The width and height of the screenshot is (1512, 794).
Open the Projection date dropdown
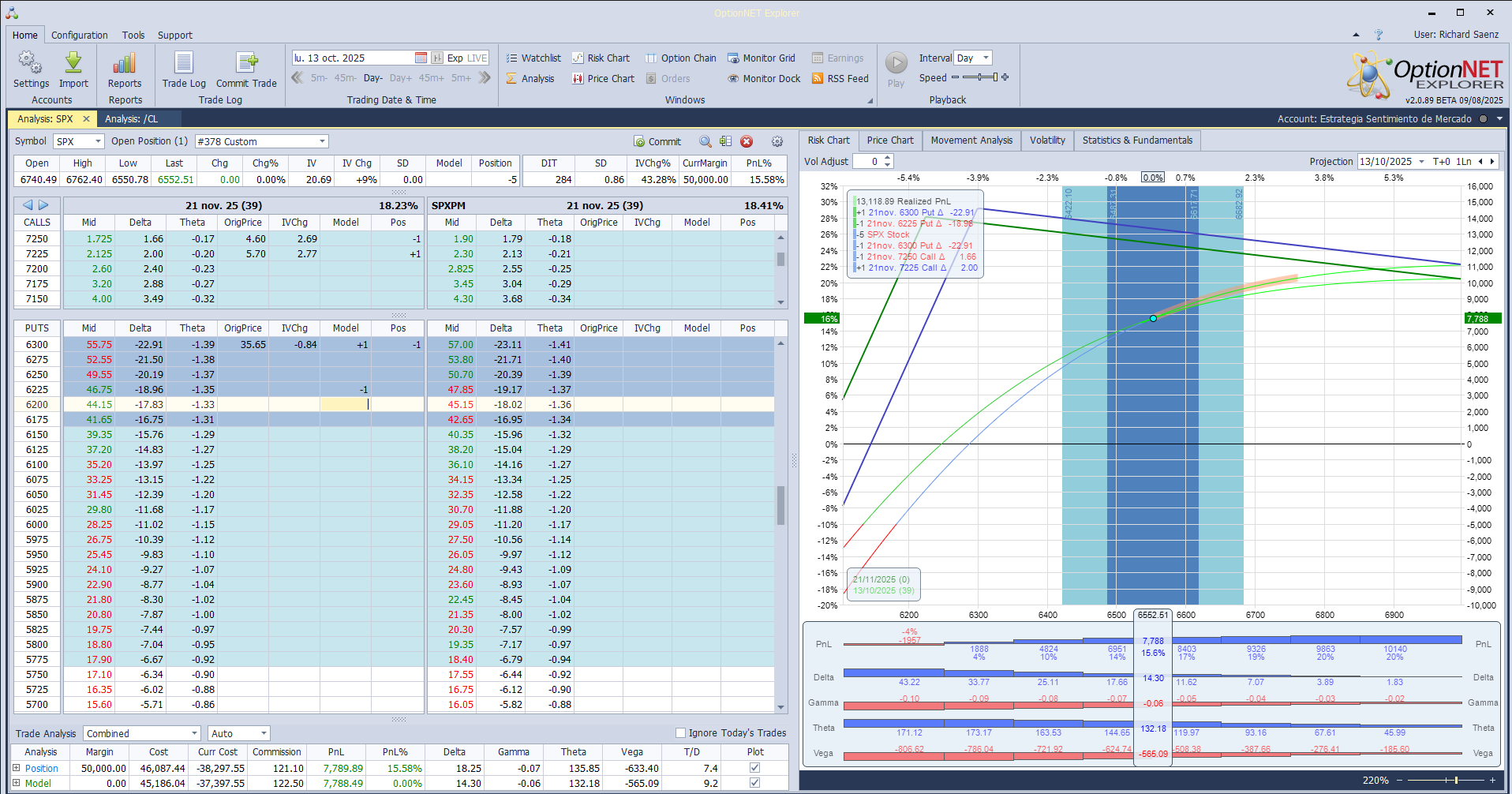1421,161
